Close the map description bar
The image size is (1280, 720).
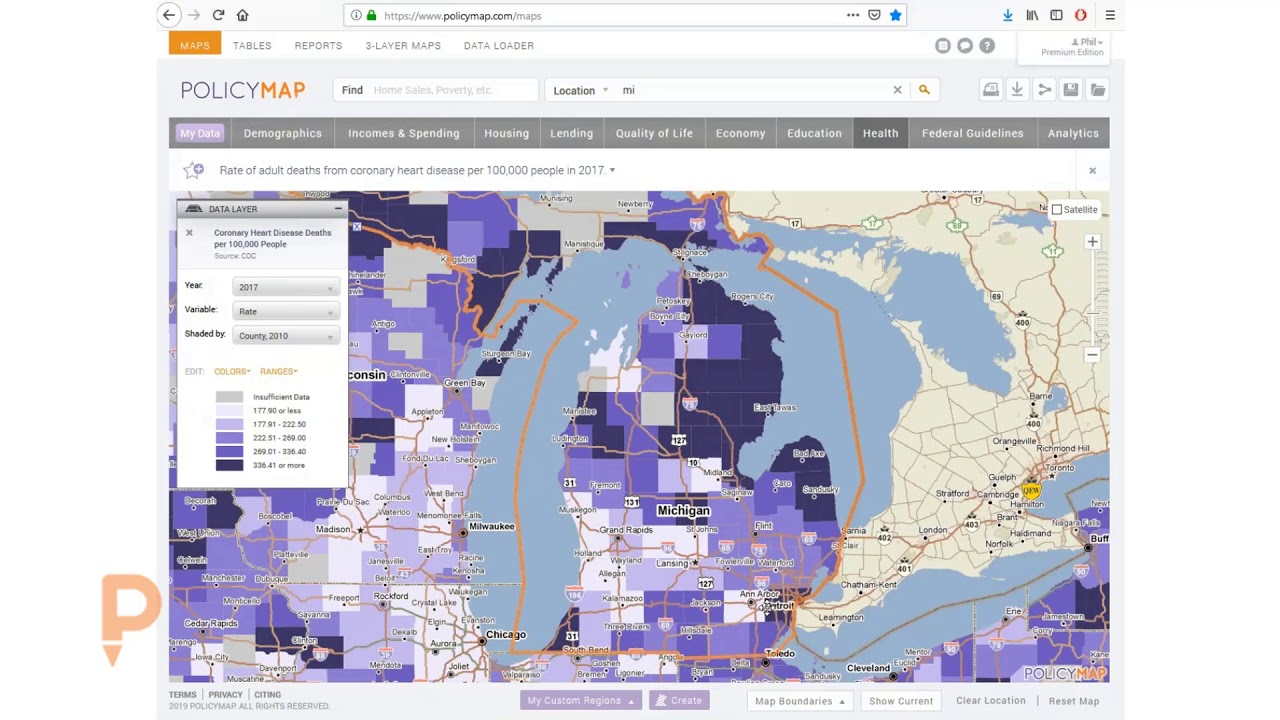point(1092,171)
